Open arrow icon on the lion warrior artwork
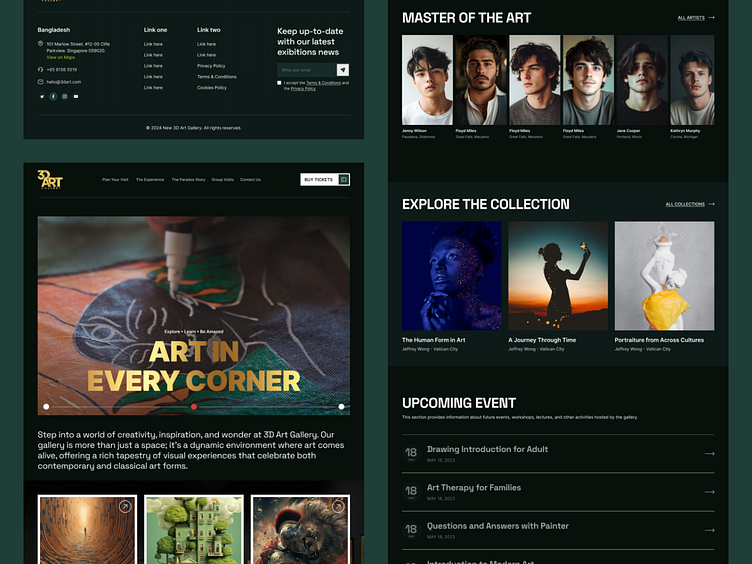The width and height of the screenshot is (752, 564). tap(338, 506)
